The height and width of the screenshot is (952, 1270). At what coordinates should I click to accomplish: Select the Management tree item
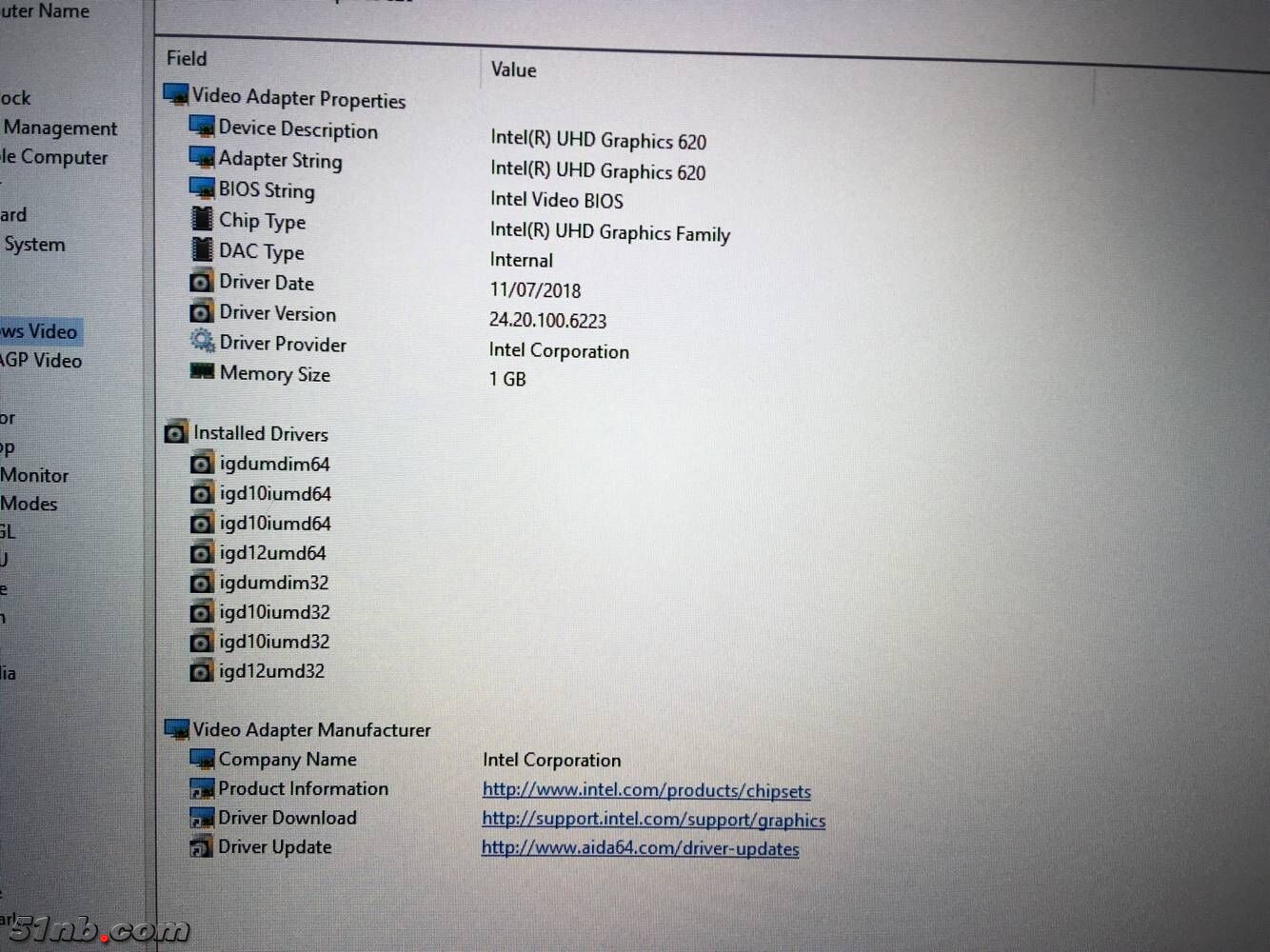point(60,128)
